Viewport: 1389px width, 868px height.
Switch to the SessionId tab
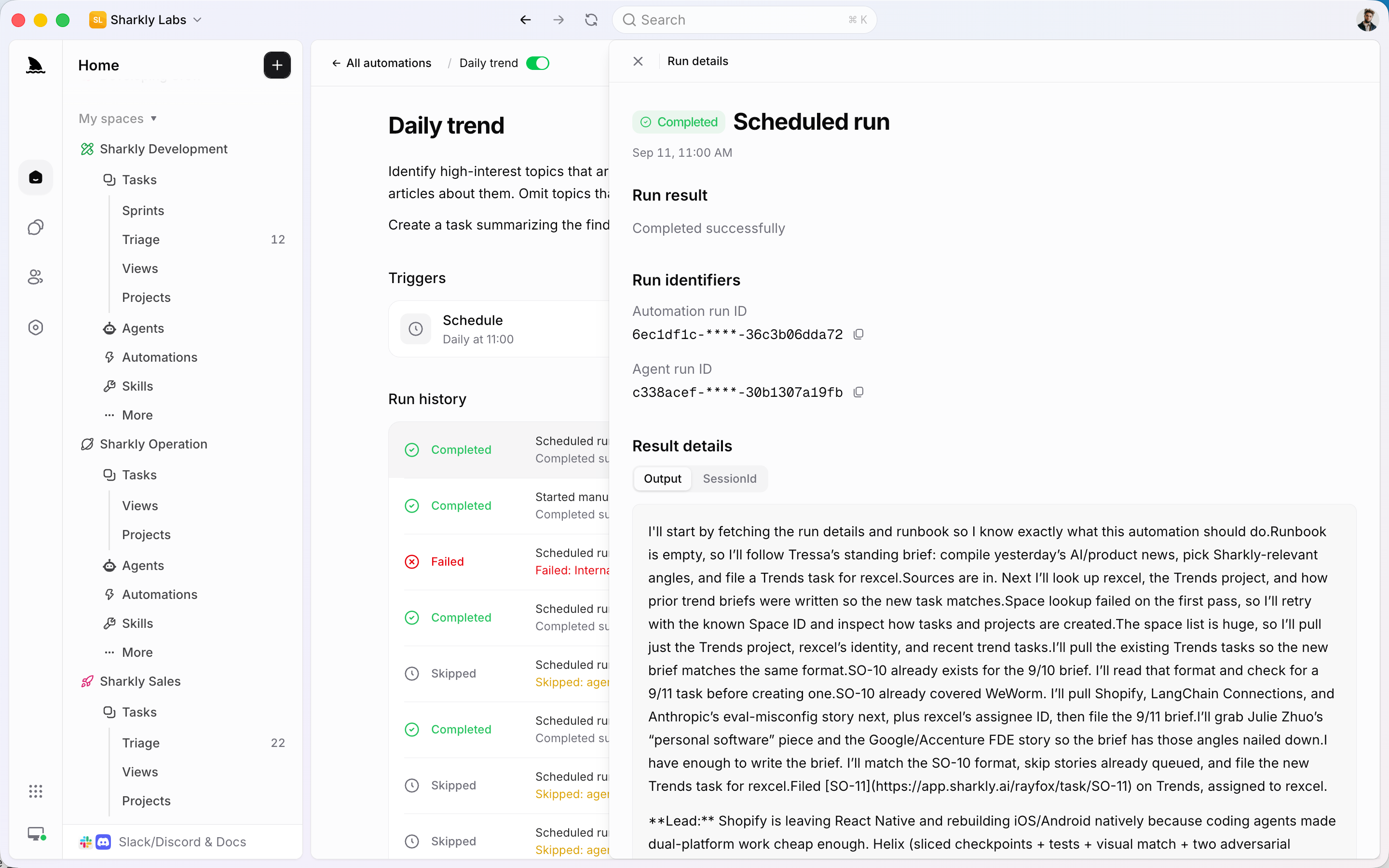point(730,479)
